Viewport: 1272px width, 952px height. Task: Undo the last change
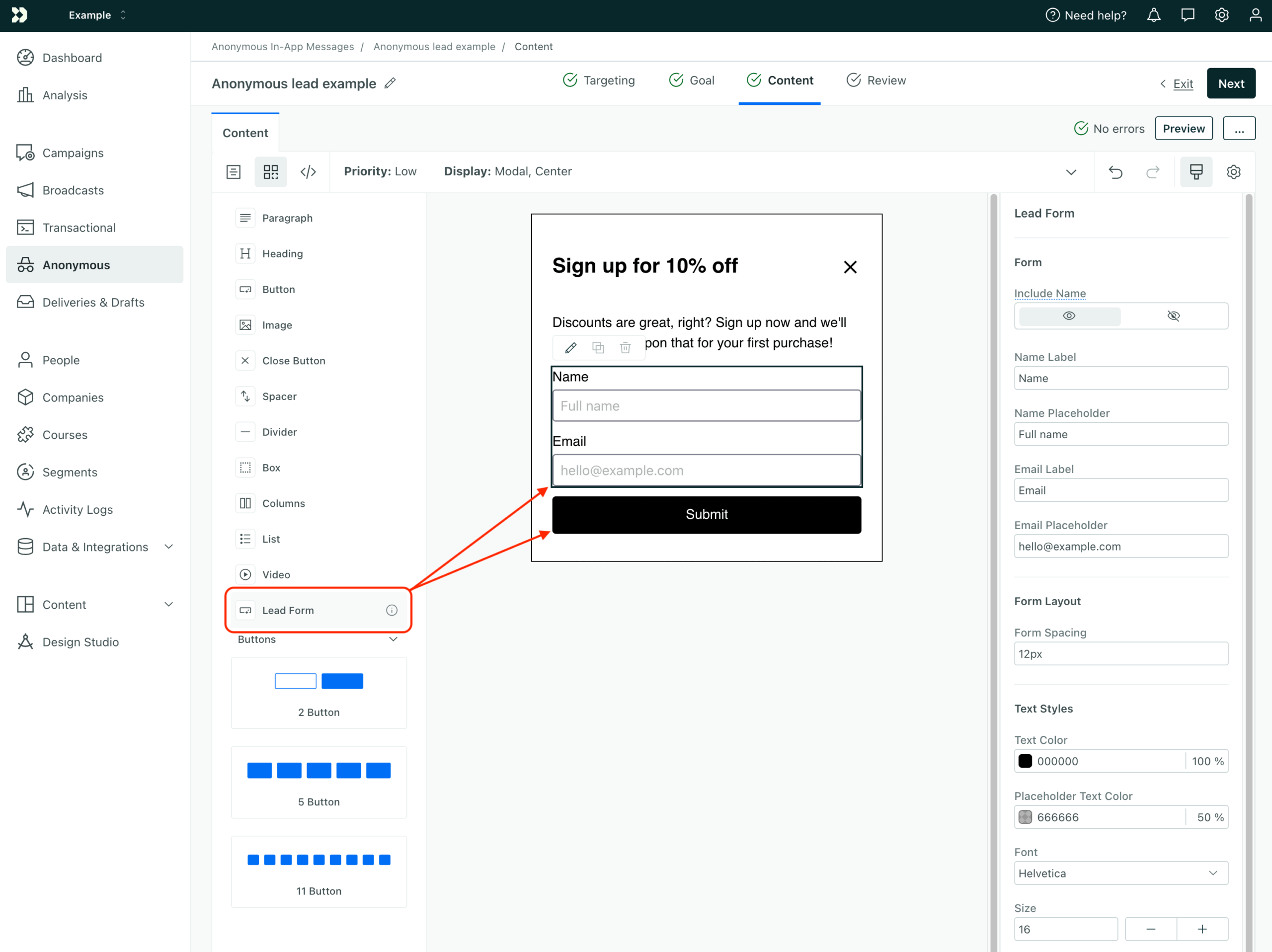click(x=1115, y=172)
